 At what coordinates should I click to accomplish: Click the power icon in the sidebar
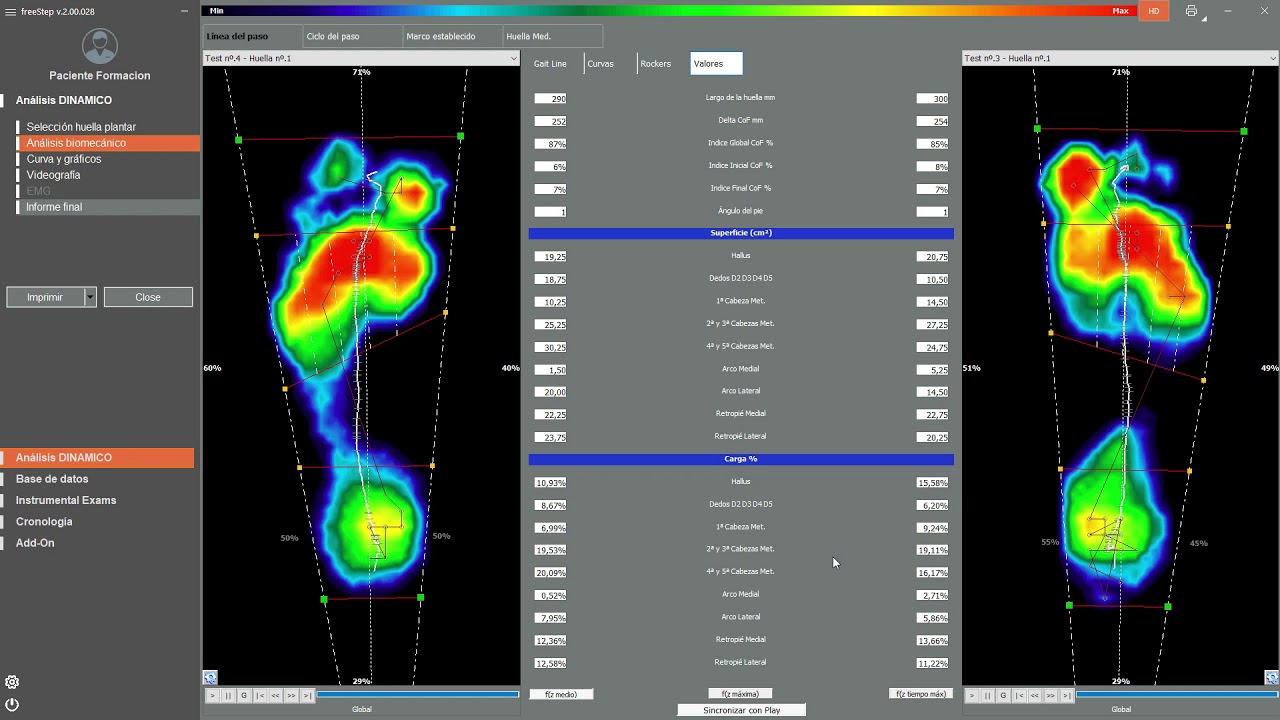pyautogui.click(x=12, y=704)
